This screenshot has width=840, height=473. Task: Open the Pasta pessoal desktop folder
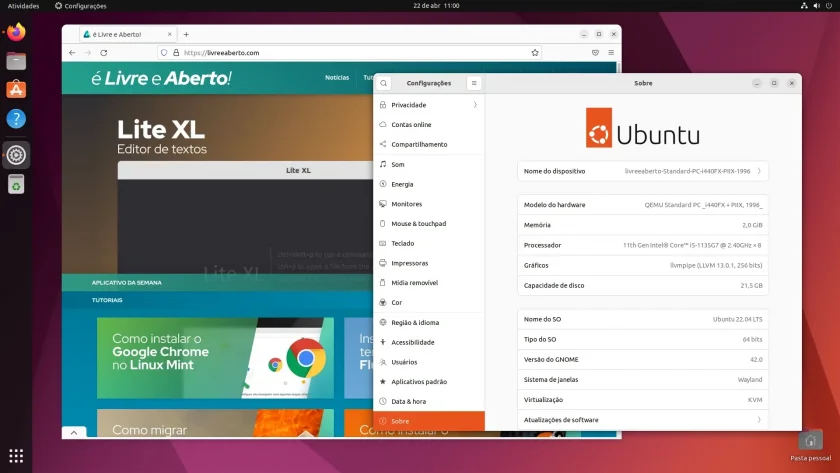tap(810, 446)
